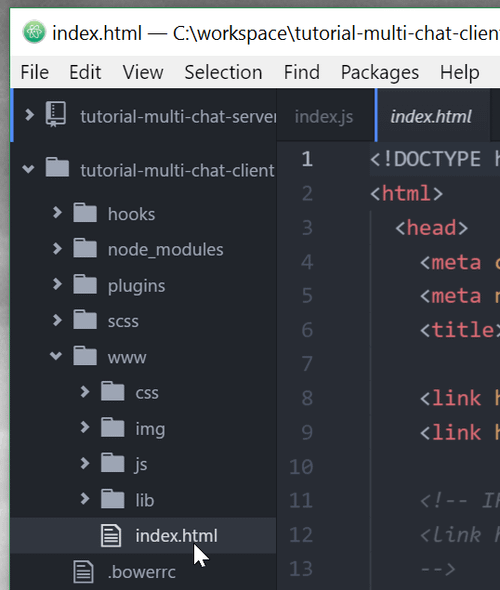Click the tutorial-multi-chat-client folder icon
The width and height of the screenshot is (500, 590).
pos(57,167)
